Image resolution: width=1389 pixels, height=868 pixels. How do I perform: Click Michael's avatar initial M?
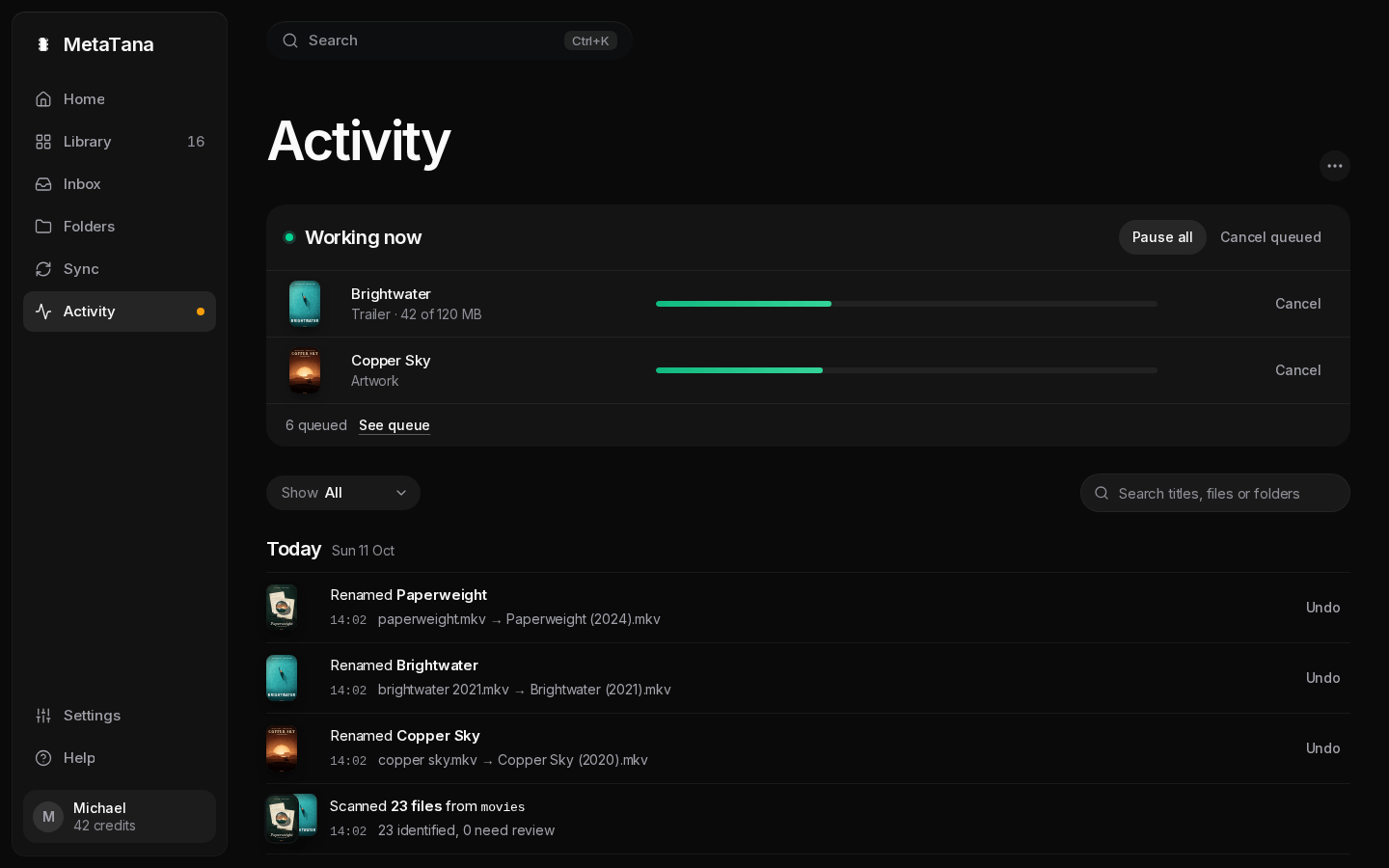[x=48, y=817]
